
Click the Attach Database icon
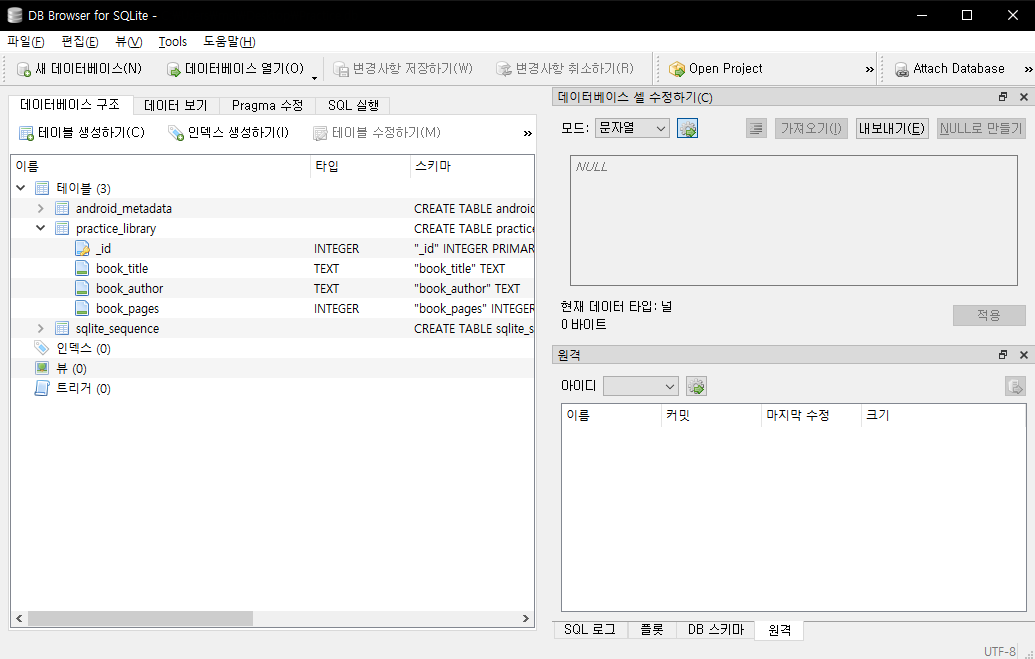pyautogui.click(x=902, y=69)
